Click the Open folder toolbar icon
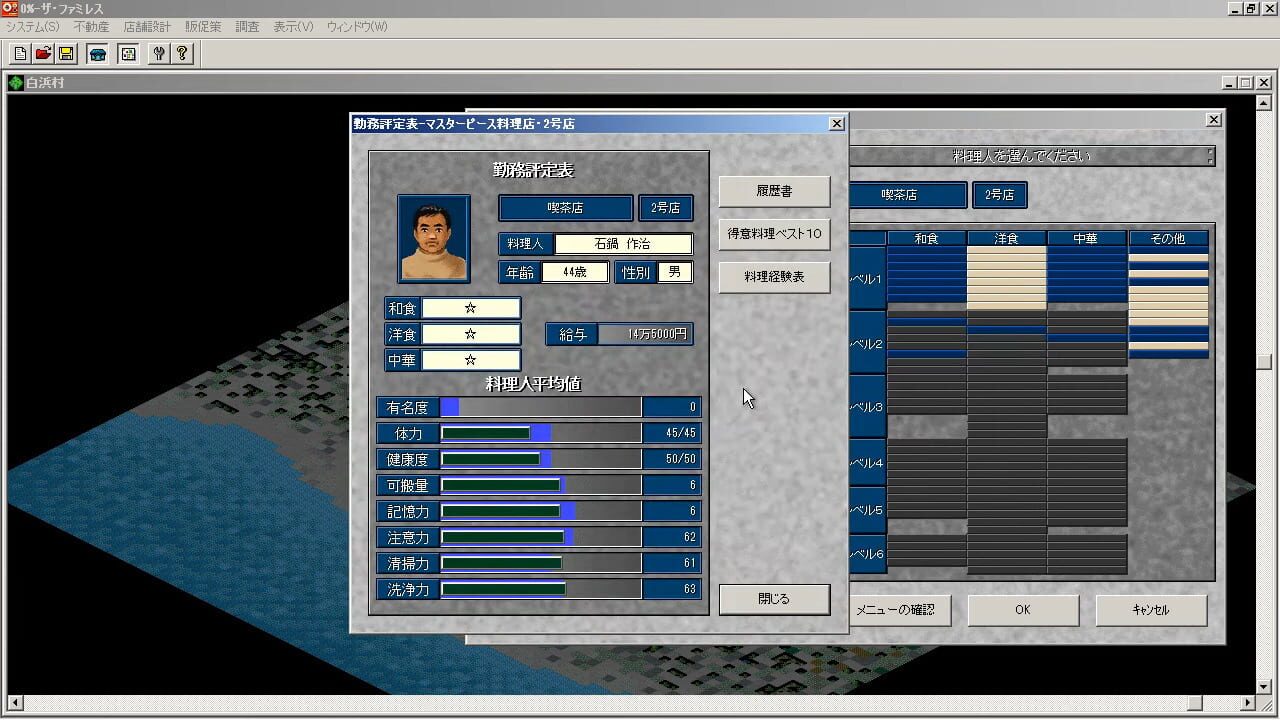Viewport: 1280px width, 720px height. pyautogui.click(x=43, y=54)
